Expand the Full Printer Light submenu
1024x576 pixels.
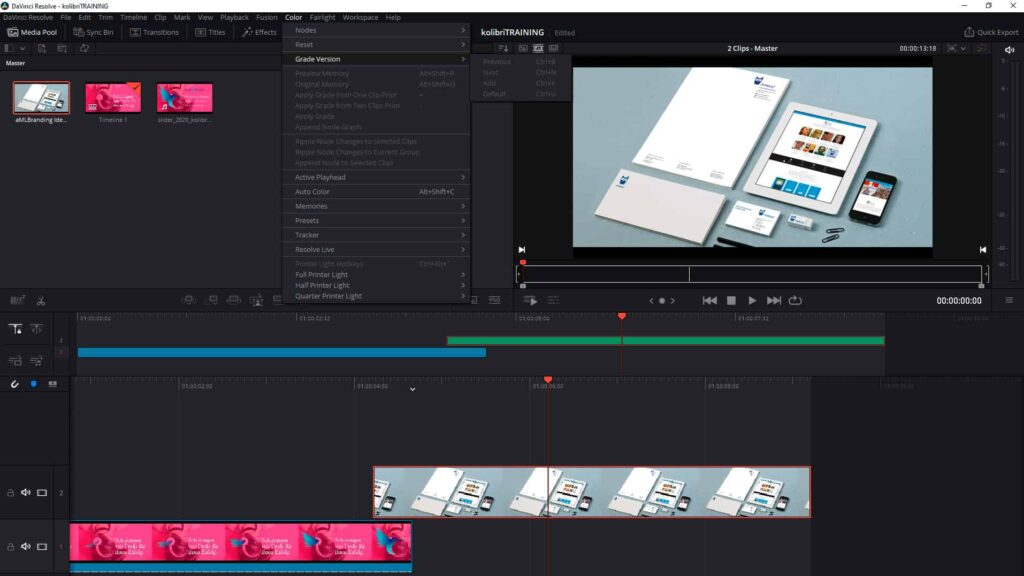coord(376,274)
